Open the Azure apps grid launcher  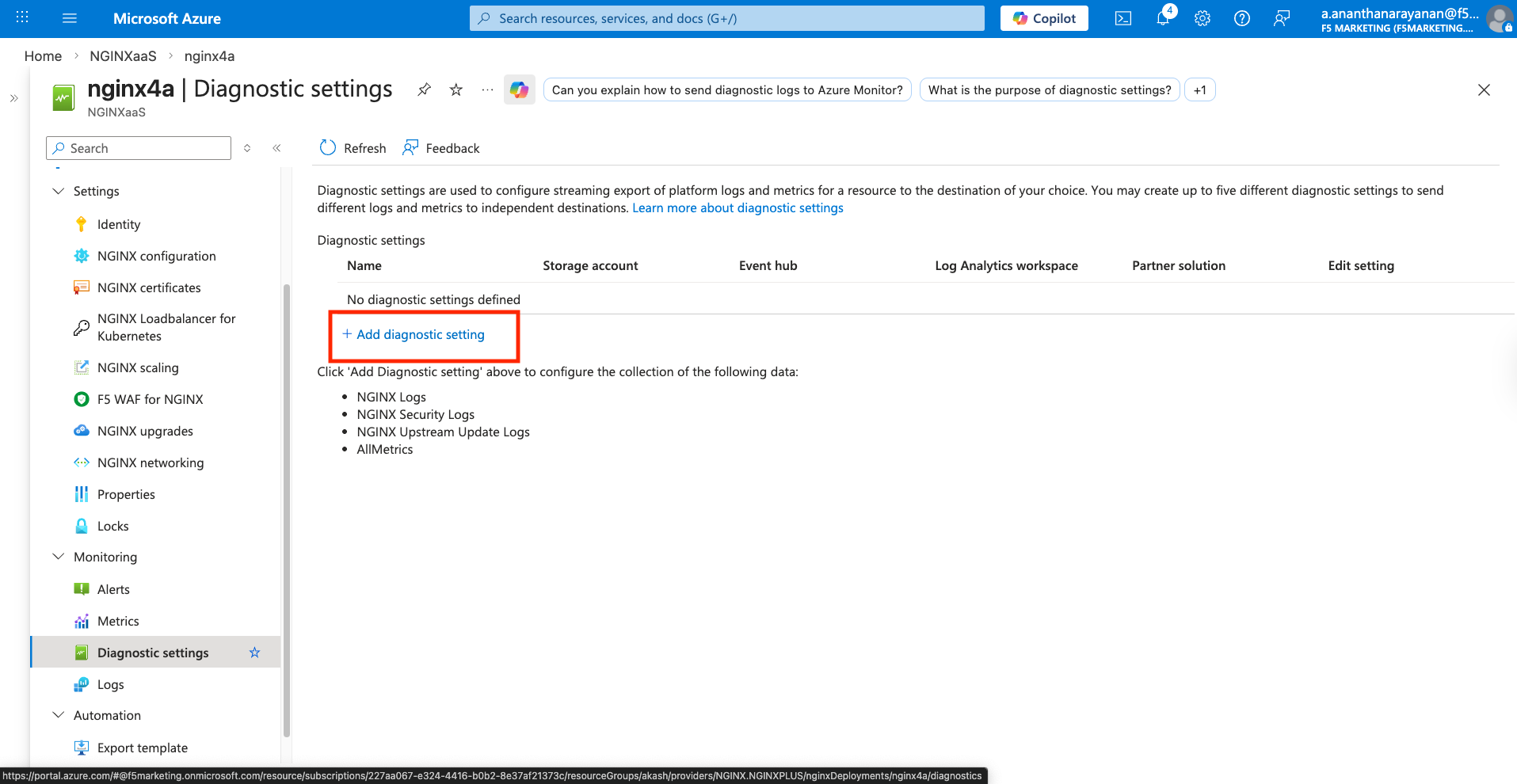pos(22,17)
